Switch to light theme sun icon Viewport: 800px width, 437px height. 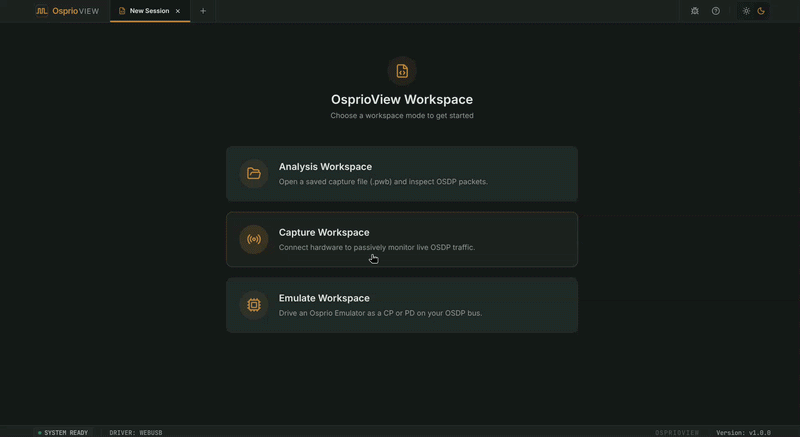point(746,11)
